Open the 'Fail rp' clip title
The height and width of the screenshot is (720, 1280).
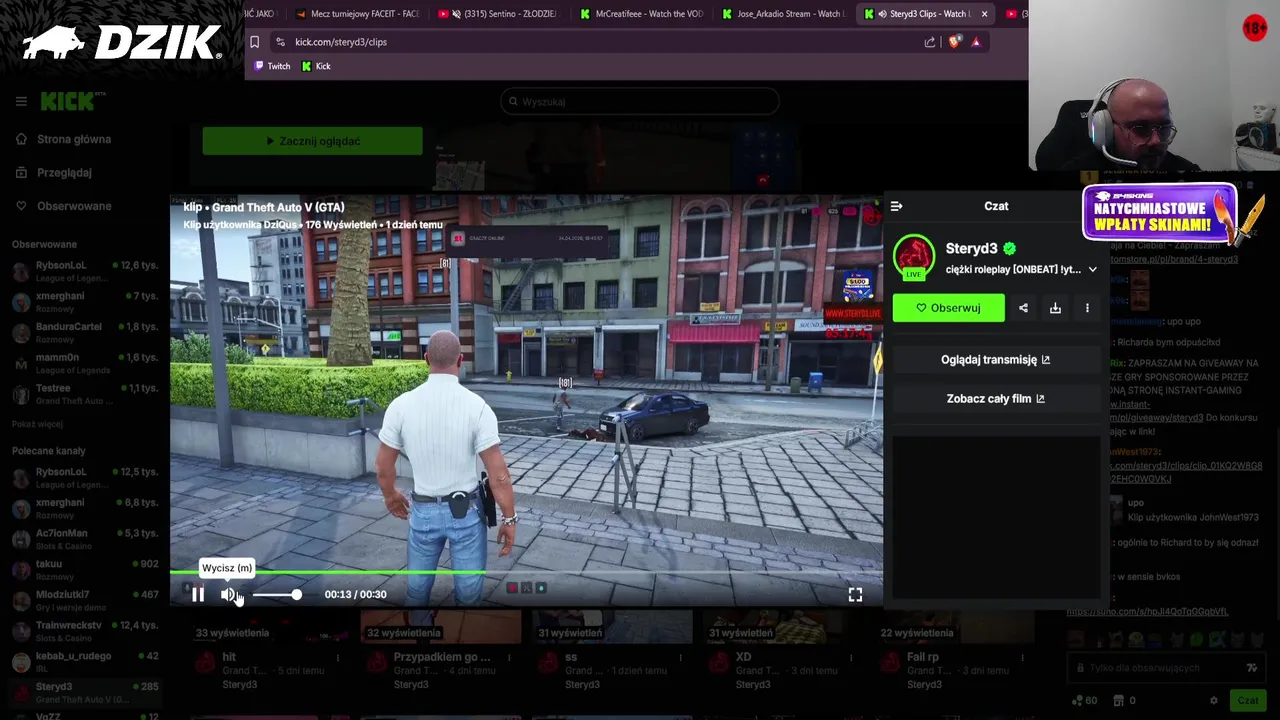(x=922, y=657)
